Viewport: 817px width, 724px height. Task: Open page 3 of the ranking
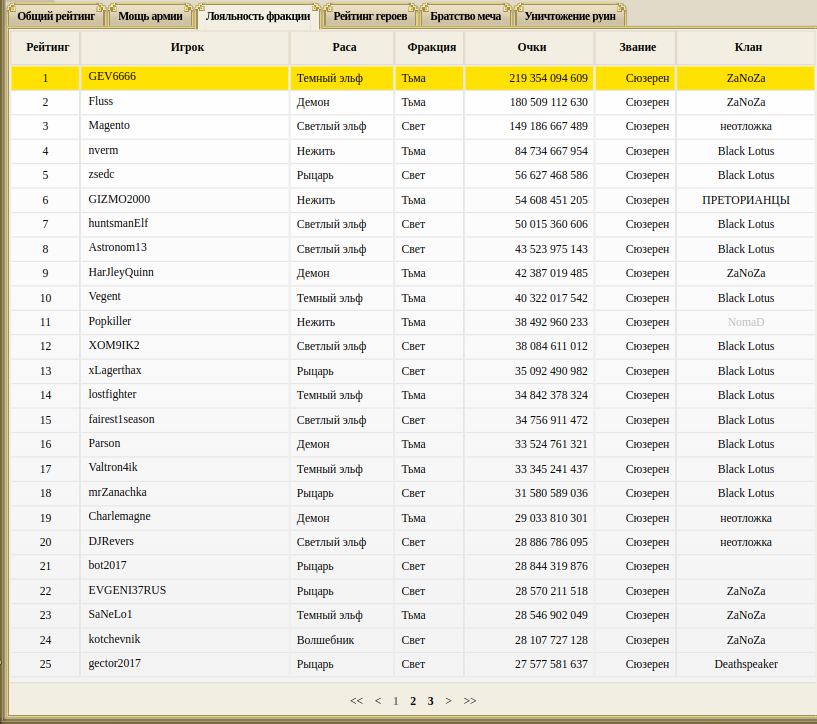click(x=430, y=701)
